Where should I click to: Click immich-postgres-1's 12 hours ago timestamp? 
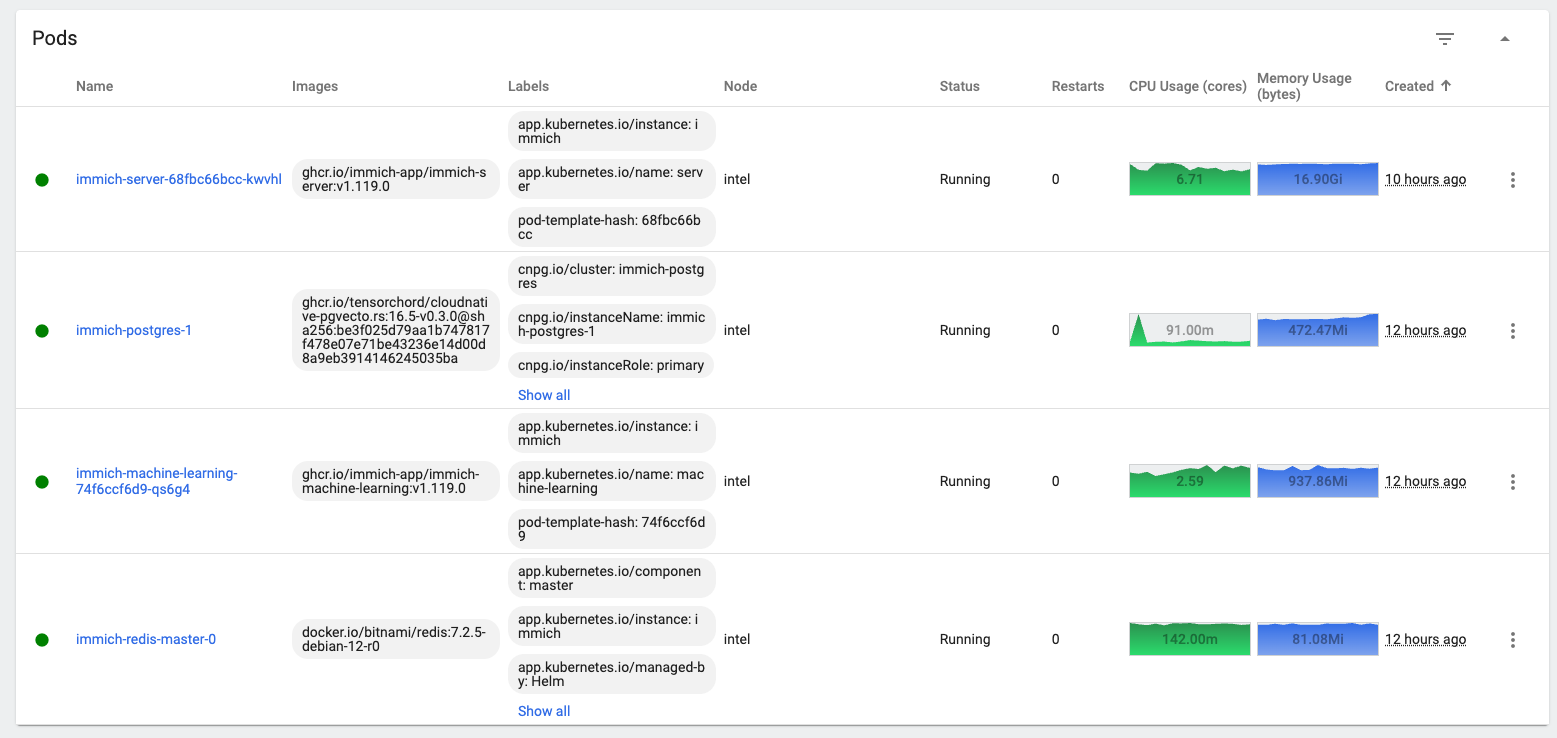pyautogui.click(x=1425, y=330)
